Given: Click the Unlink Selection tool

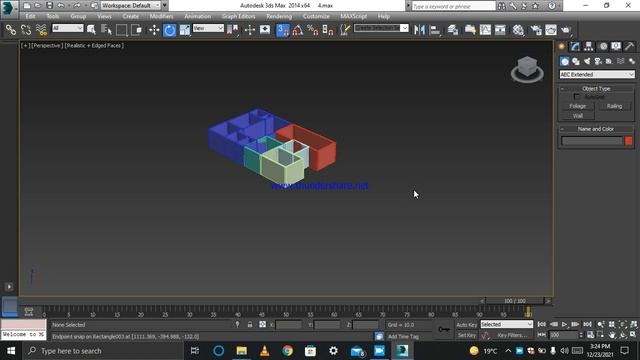Looking at the screenshot, I should 26,29.
